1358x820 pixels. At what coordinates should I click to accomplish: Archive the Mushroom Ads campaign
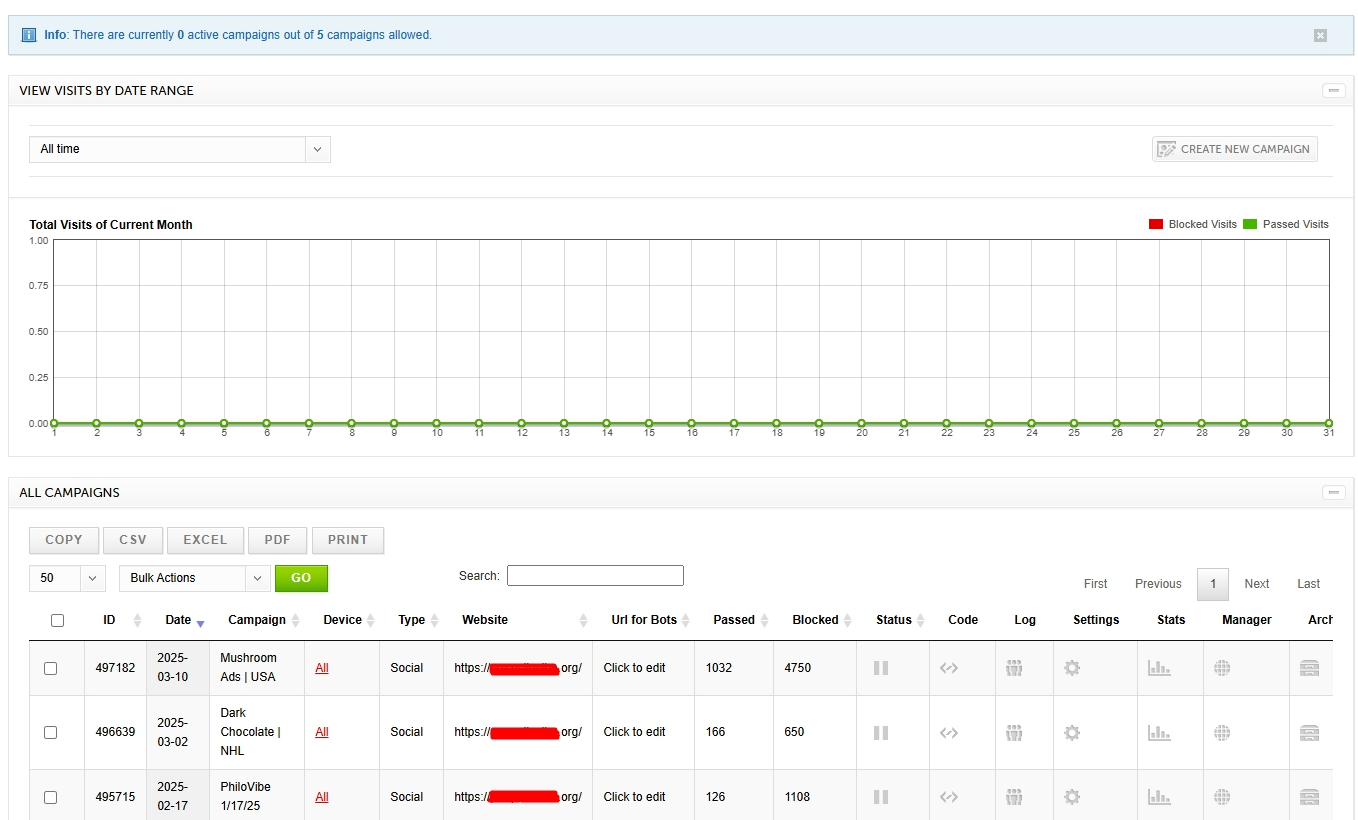click(1309, 668)
